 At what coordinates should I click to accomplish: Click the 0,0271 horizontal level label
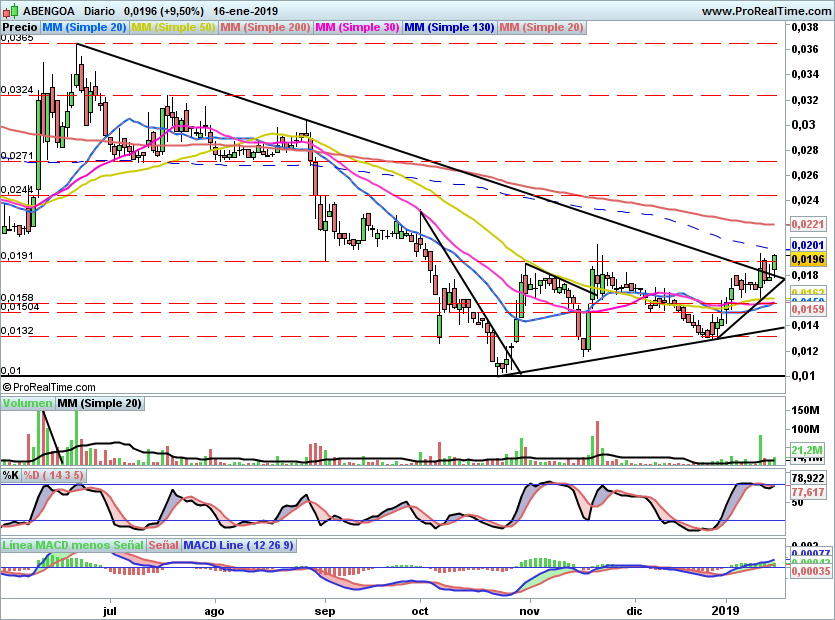coord(17,156)
